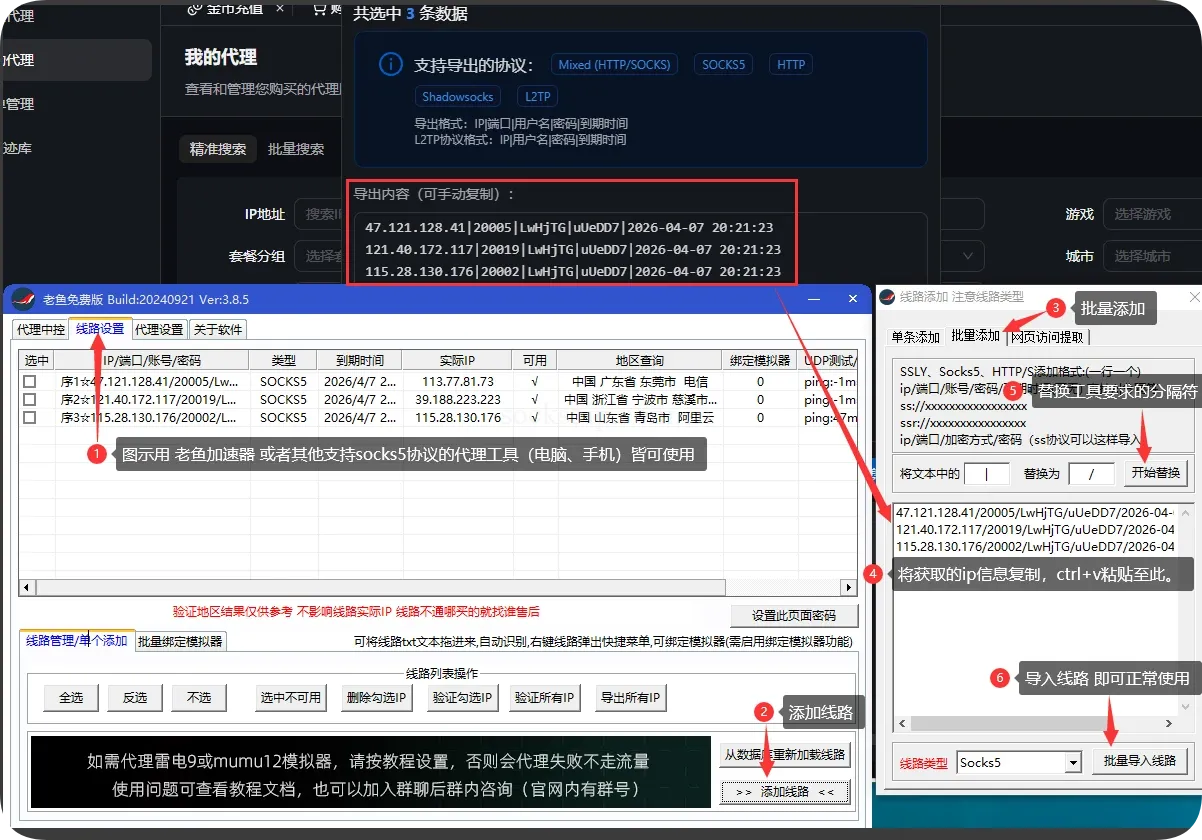Click the 实际IP column header
This screenshot has height=840, width=1202.
(456, 360)
